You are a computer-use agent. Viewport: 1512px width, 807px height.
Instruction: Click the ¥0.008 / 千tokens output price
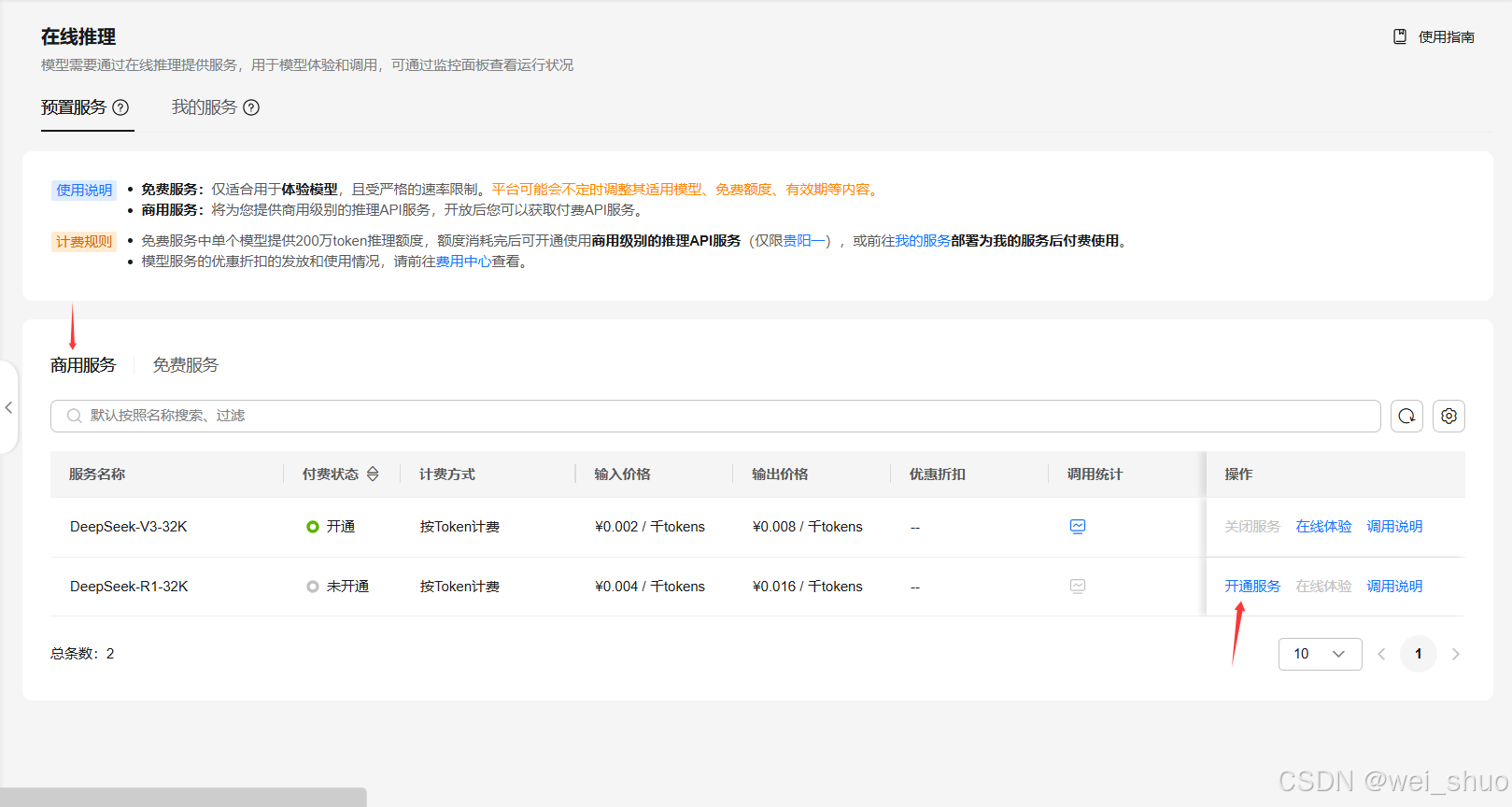pyautogui.click(x=808, y=527)
